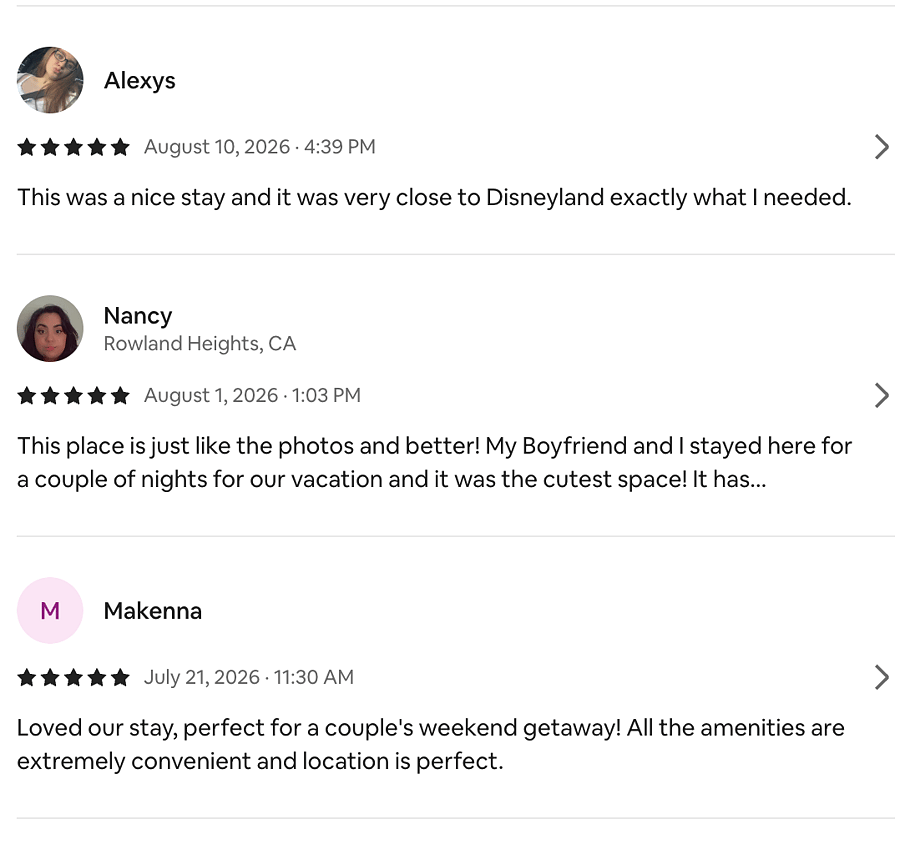Viewport: 900px width, 844px height.
Task: Click Makenna's pink M avatar
Action: pos(50,610)
